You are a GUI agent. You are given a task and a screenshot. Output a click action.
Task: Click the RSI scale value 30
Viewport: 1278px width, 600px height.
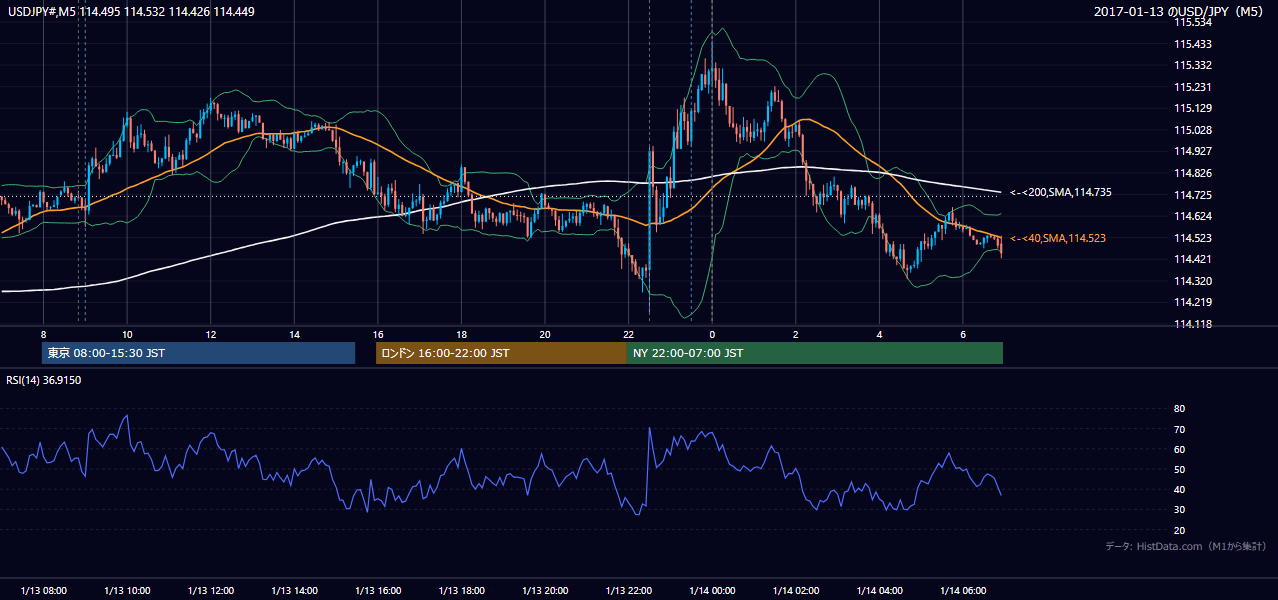pyautogui.click(x=1179, y=510)
